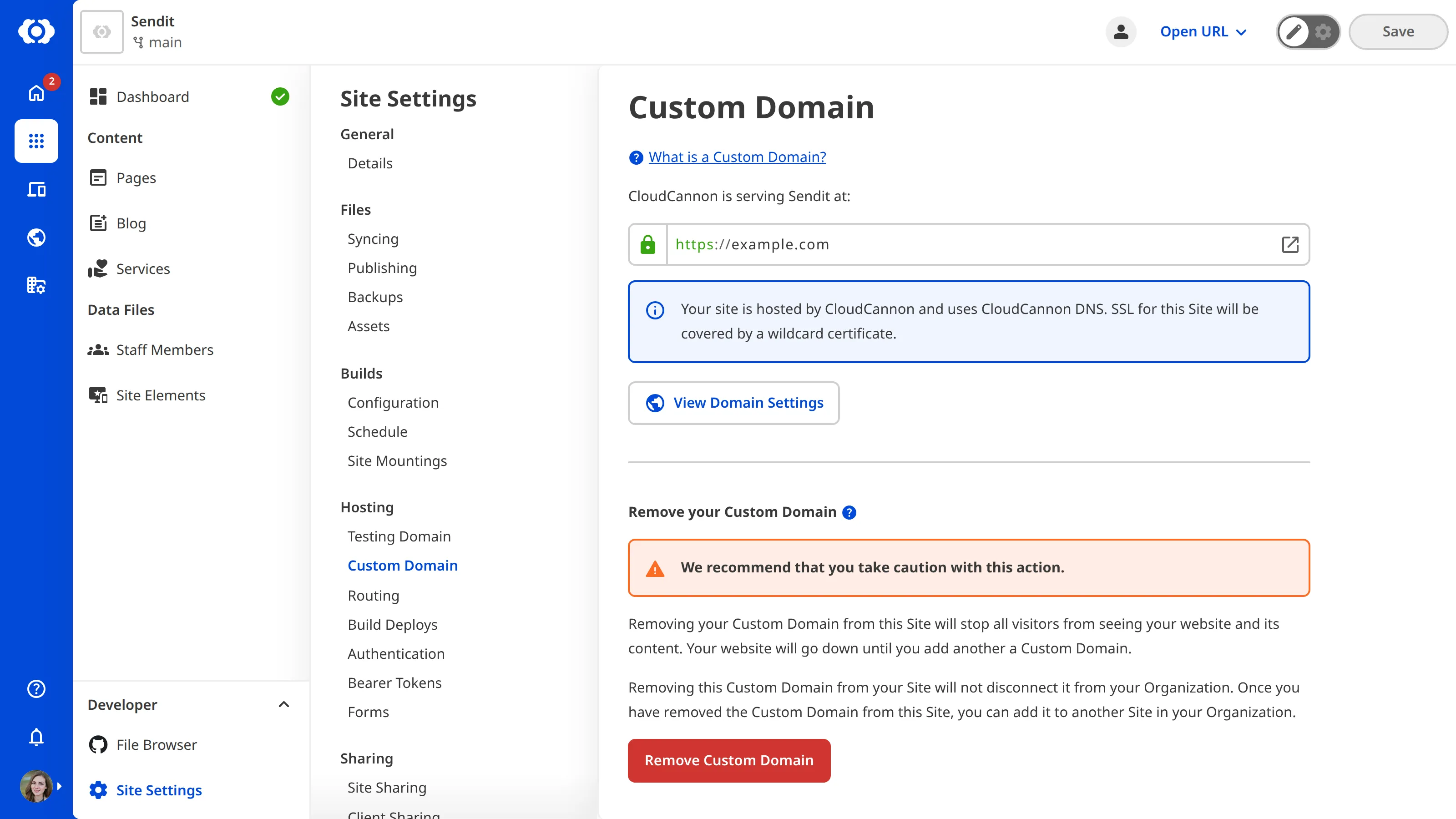Click Remove Custom Domain button

click(729, 761)
